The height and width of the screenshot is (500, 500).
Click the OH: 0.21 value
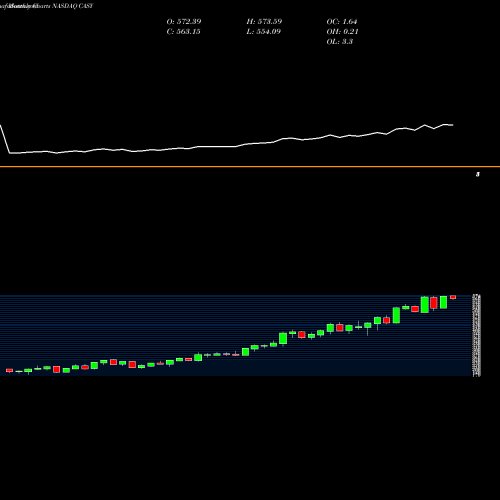pos(342,32)
